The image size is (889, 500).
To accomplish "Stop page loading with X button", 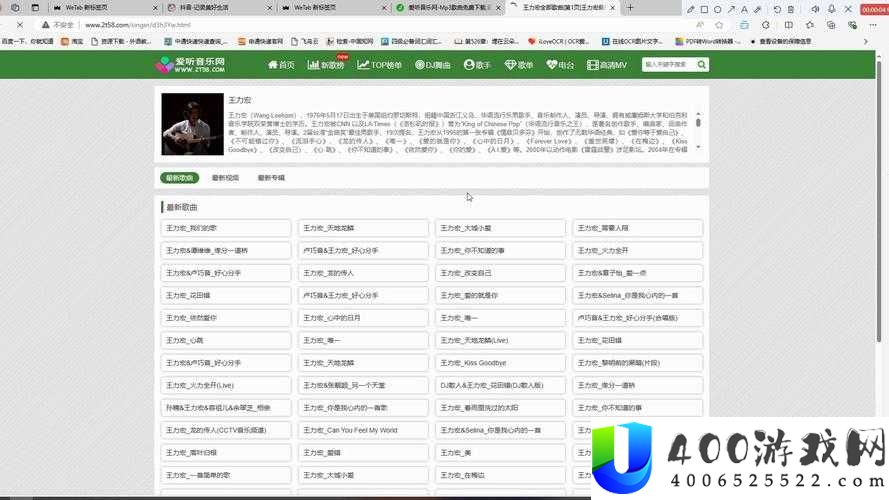I will (20, 25).
